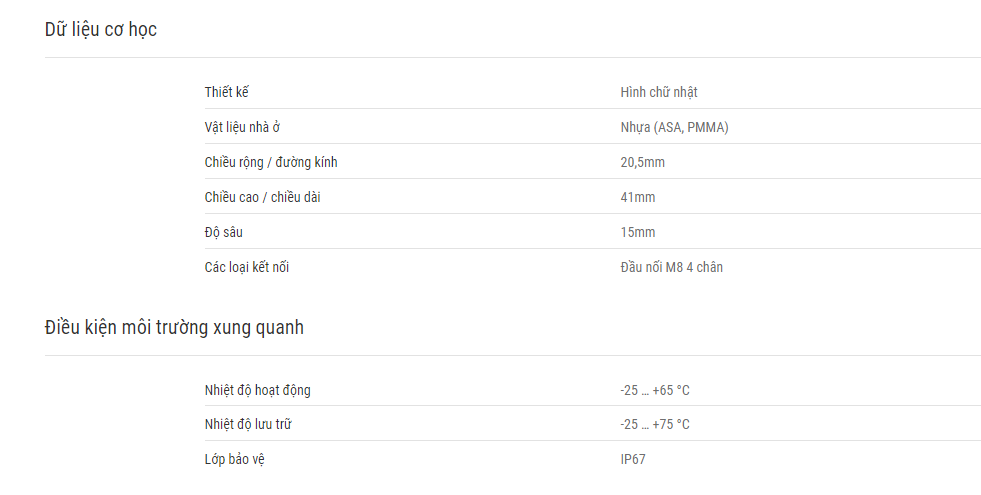Click the 'Nhiệt độ lưu trữ' label

pos(248,424)
